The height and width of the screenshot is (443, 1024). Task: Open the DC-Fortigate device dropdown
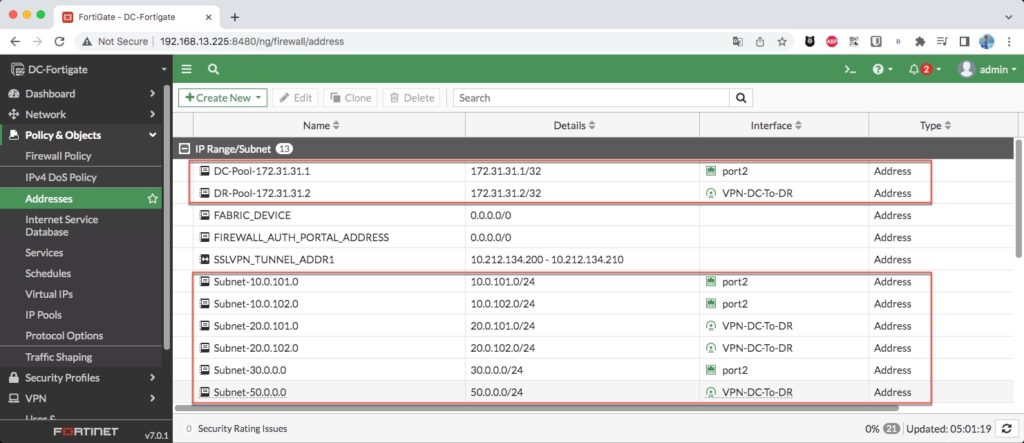pos(164,69)
